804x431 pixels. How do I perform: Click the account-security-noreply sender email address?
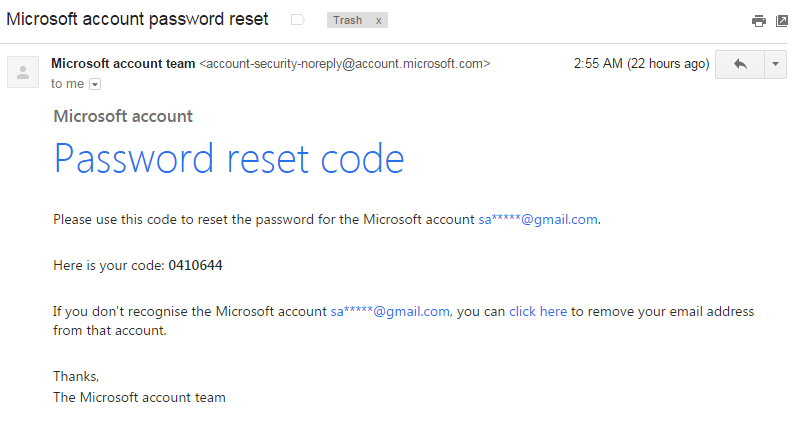[x=345, y=63]
